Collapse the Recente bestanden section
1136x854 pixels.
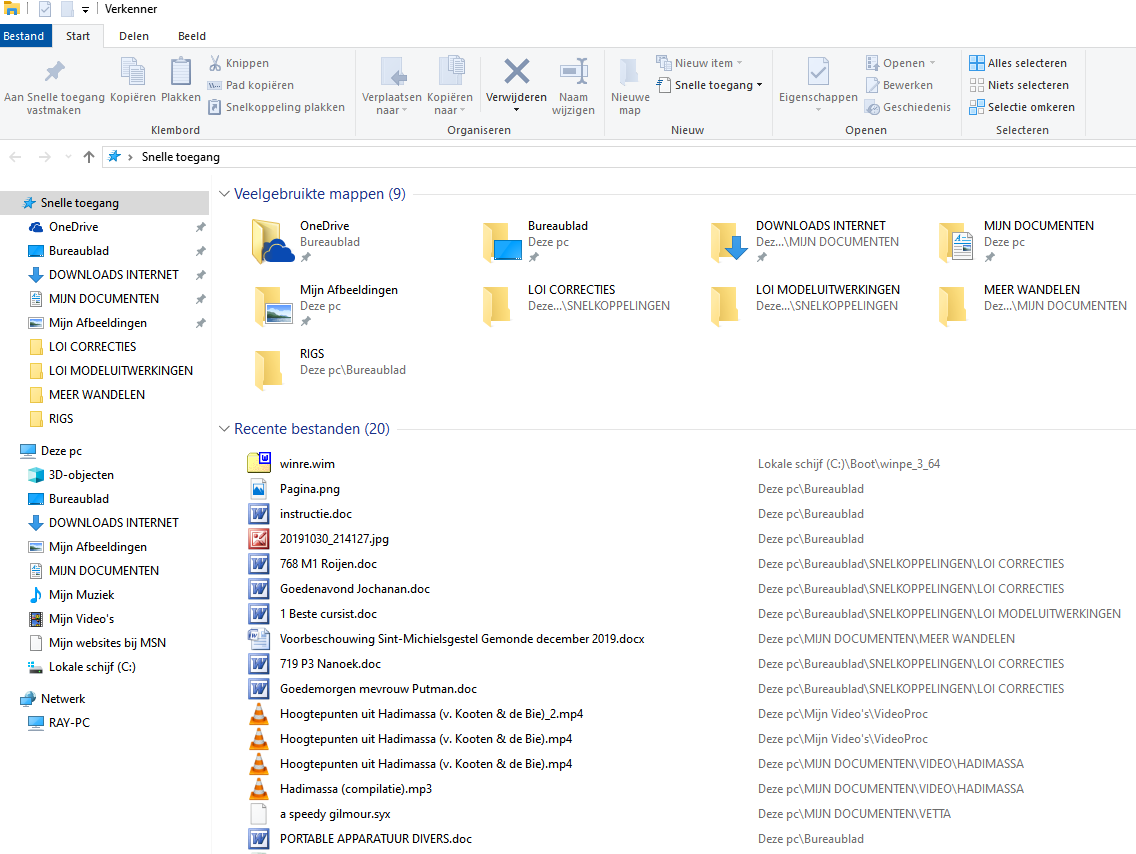(x=224, y=429)
